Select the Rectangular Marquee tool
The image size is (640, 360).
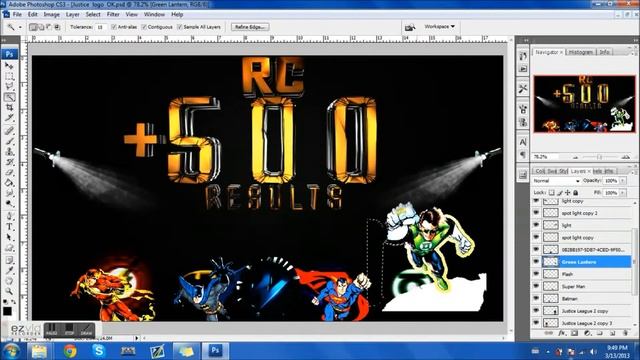coord(9,76)
